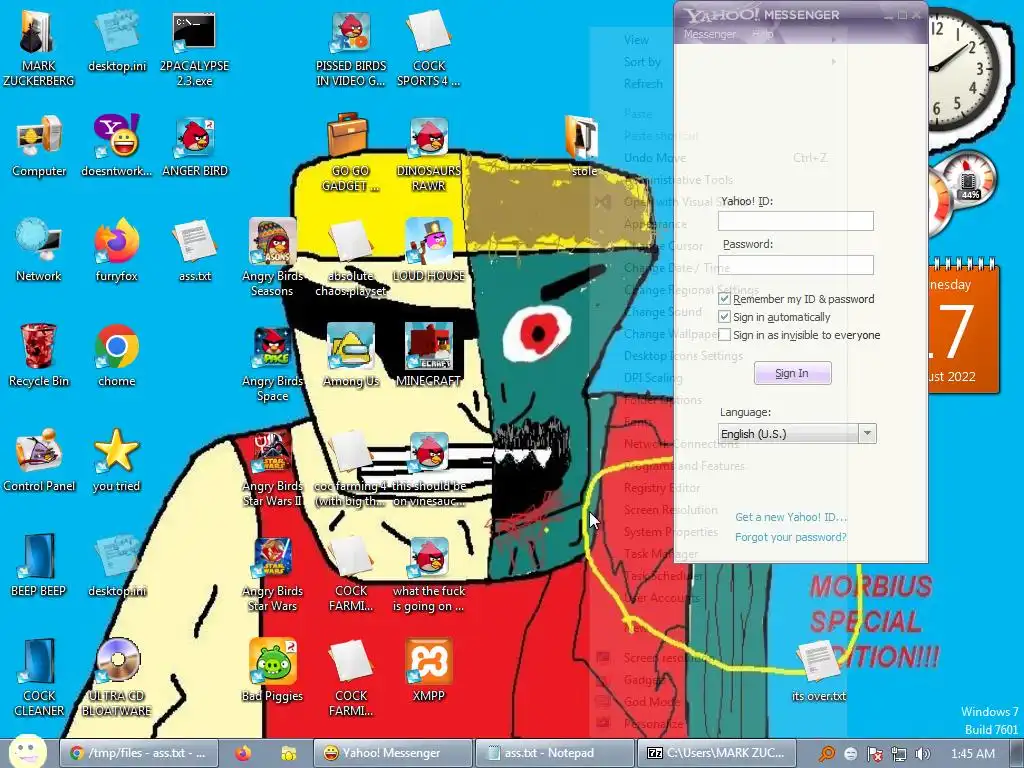Select the ass.txt file on desktop
Viewport: 1024px width, 768px height.
pos(195,250)
